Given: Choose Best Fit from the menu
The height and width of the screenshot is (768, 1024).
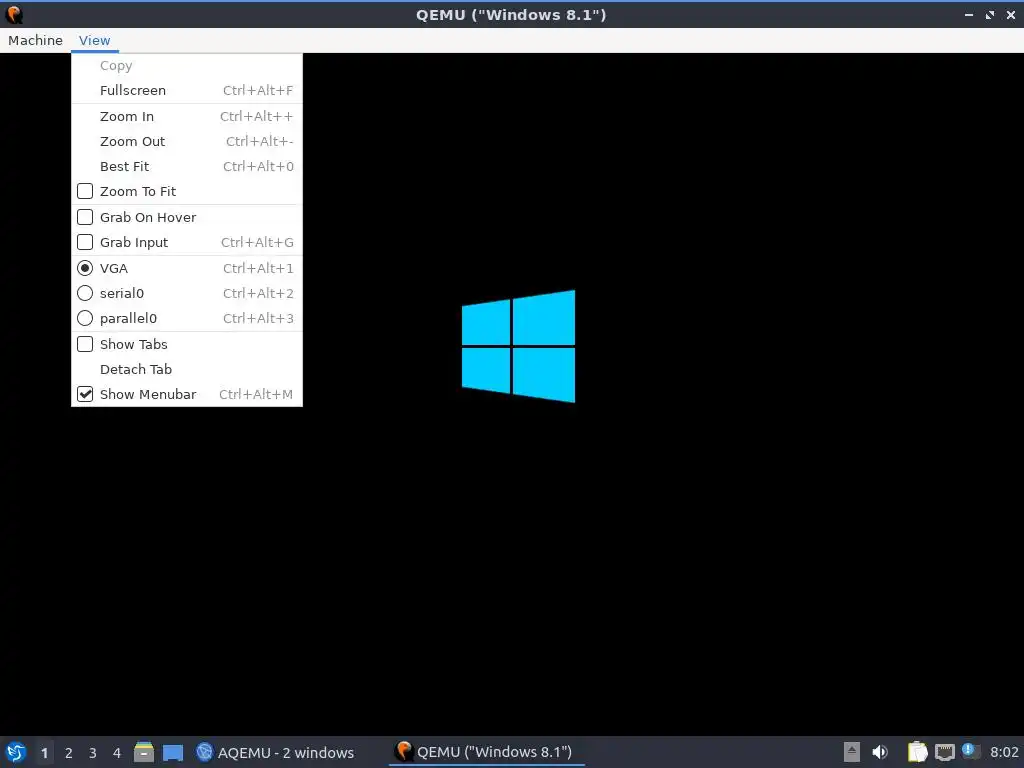Looking at the screenshot, I should point(187,167).
